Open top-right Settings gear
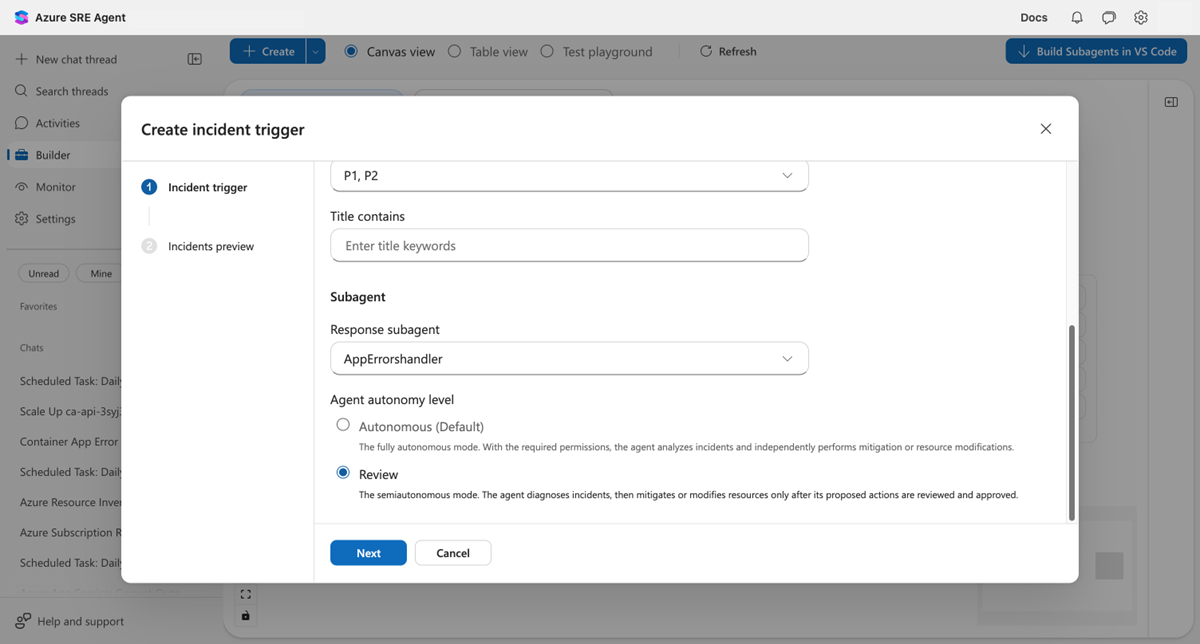 coord(1141,17)
